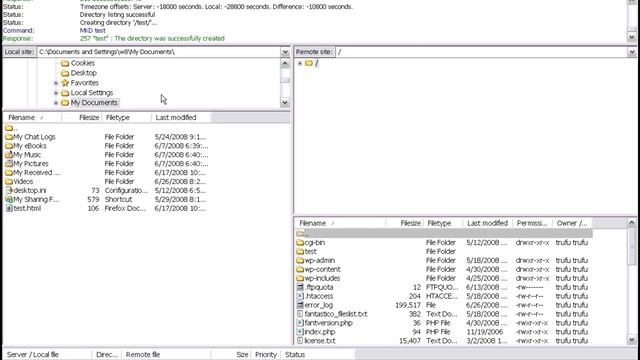This screenshot has width=640, height=360.
Task: Click the Videos folder icon
Action: click(9, 182)
